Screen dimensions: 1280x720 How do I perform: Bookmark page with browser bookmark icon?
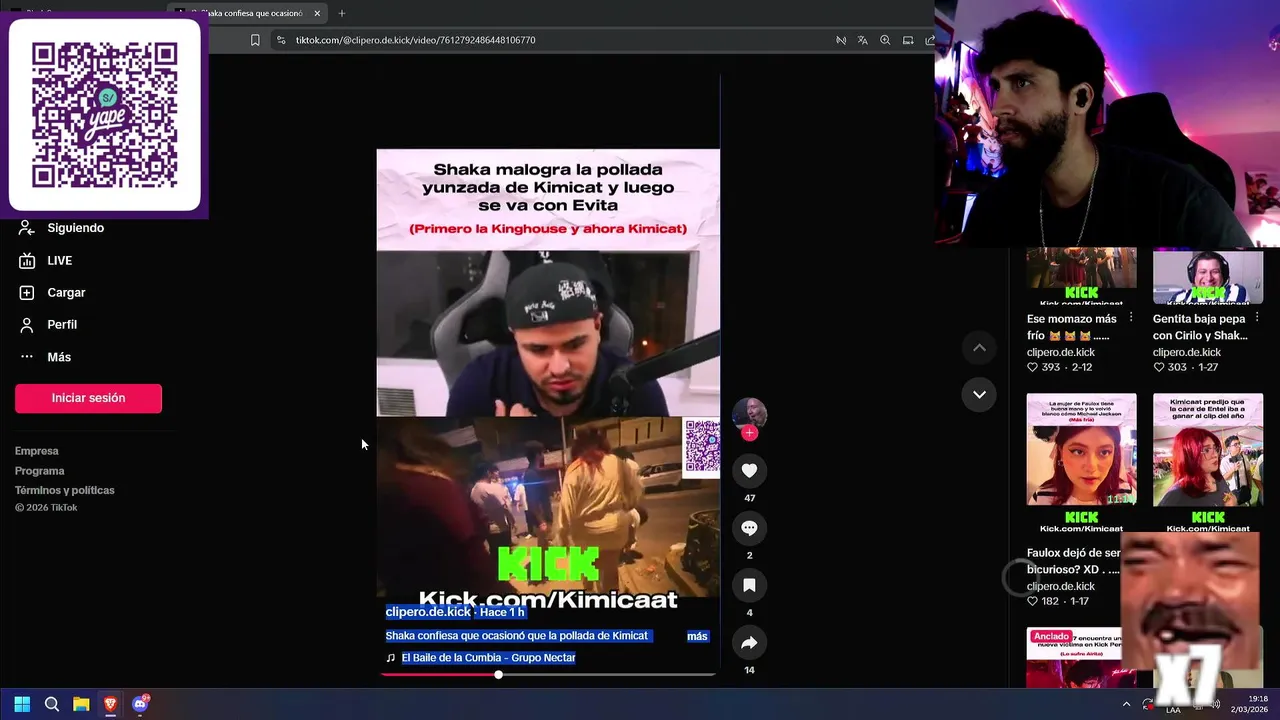[255, 40]
